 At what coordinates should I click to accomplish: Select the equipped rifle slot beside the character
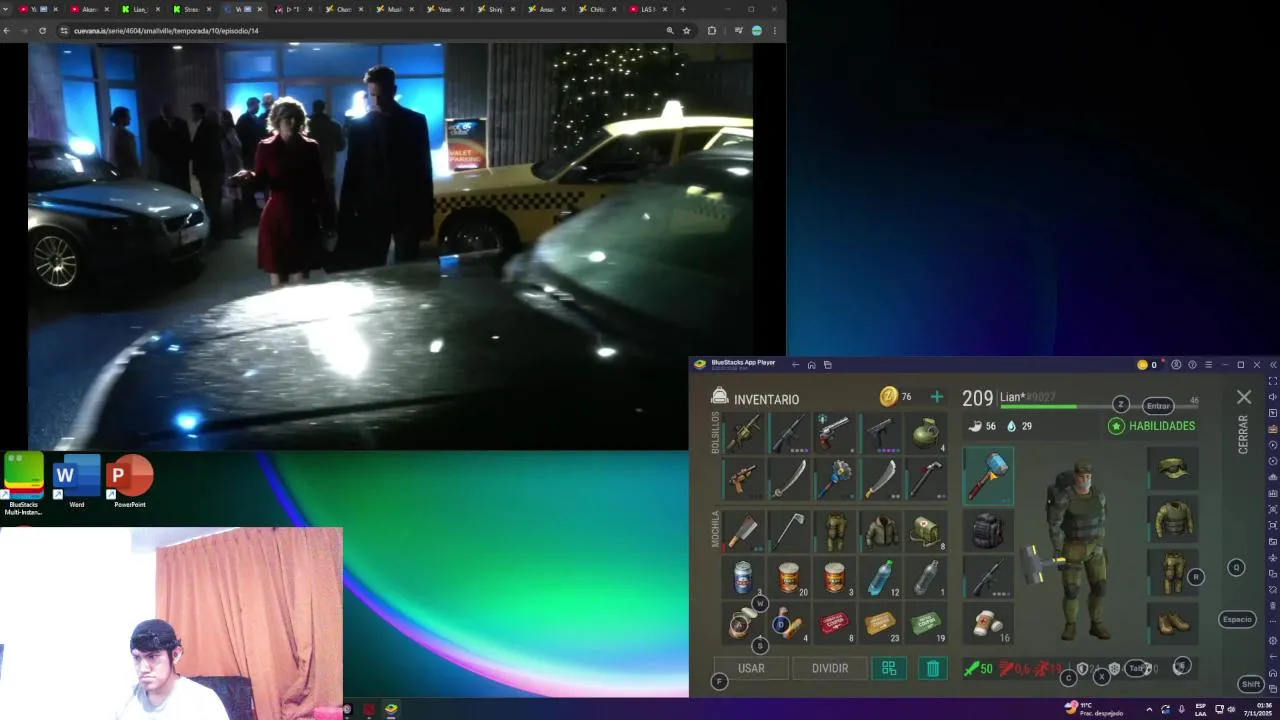[988, 577]
